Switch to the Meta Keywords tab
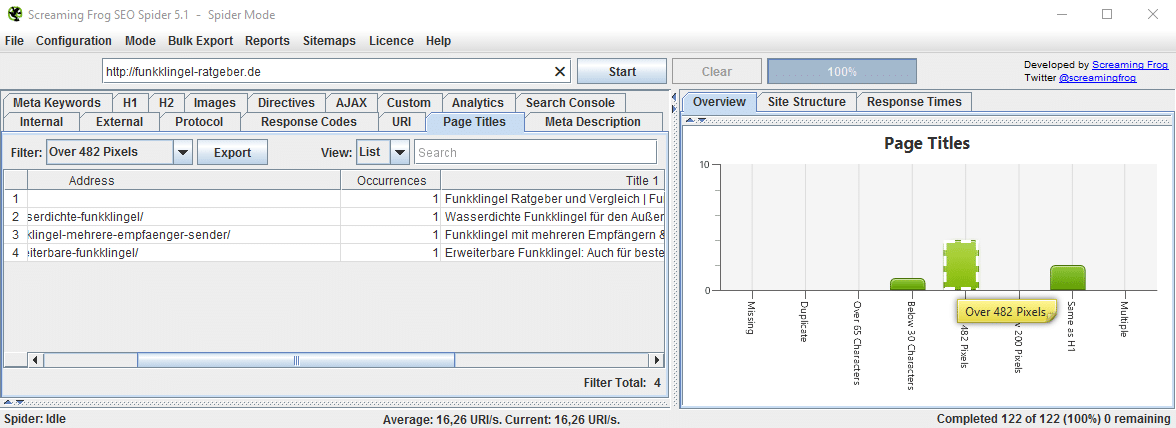Viewport: 1176px width, 428px height. (x=57, y=103)
